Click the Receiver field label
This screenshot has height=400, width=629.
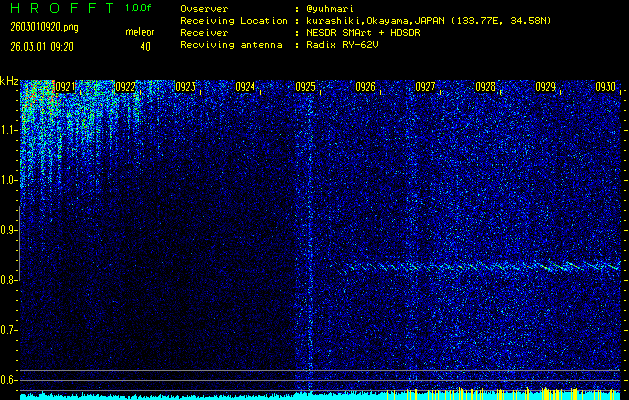pos(204,33)
